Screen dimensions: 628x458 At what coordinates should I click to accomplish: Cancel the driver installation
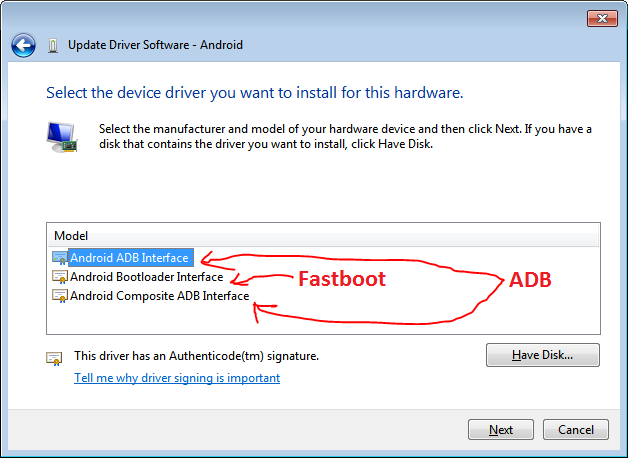pos(575,430)
